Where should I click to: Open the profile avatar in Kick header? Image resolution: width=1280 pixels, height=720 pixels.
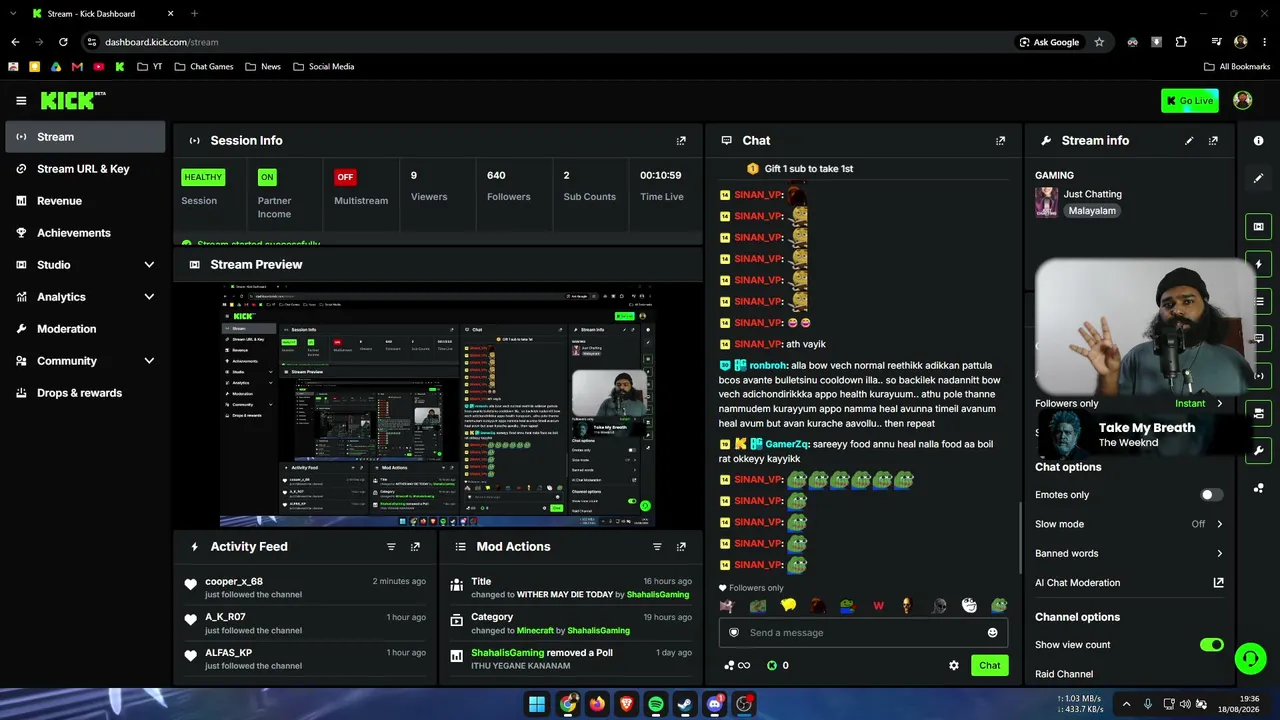1243,100
